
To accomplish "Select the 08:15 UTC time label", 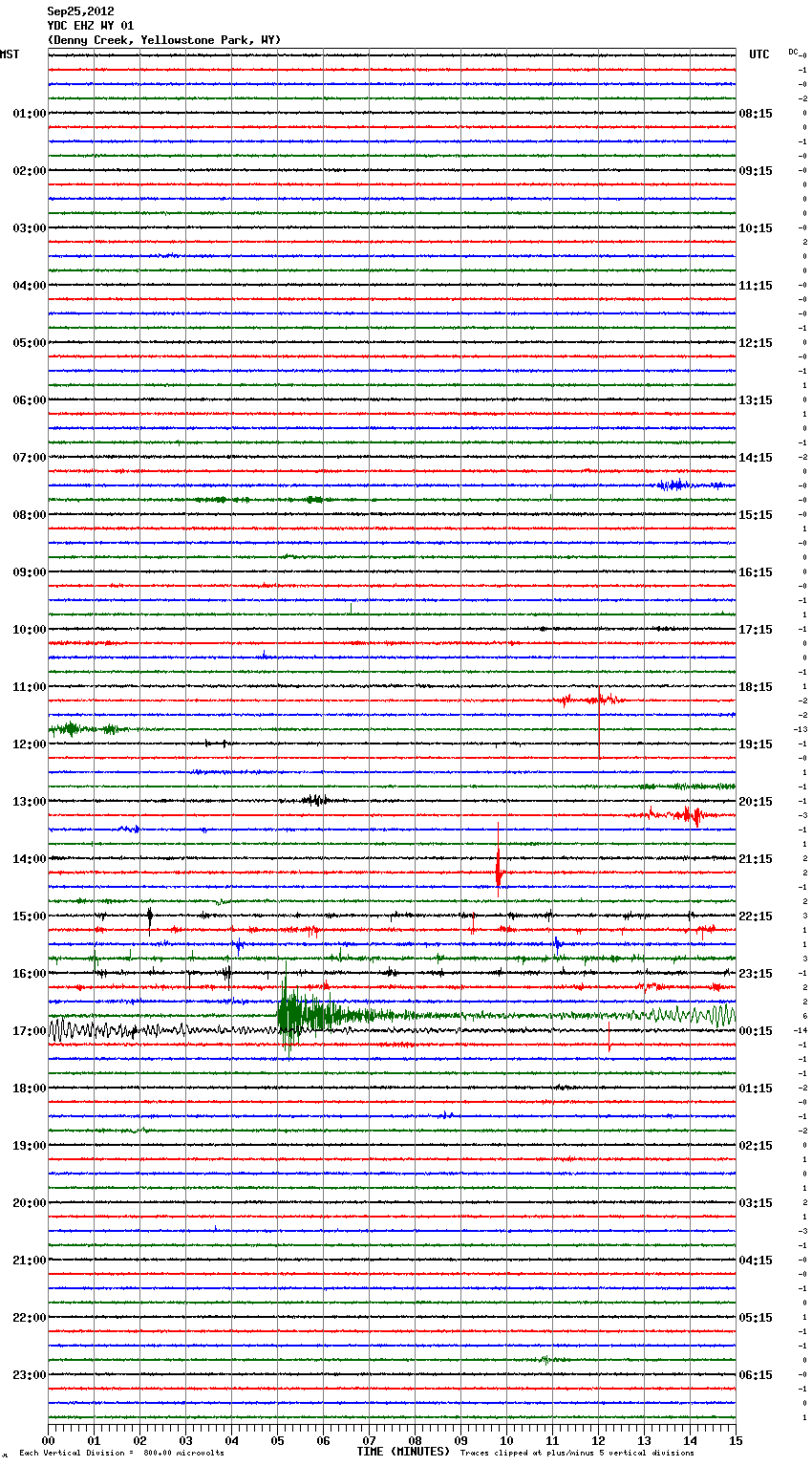I will (x=756, y=114).
